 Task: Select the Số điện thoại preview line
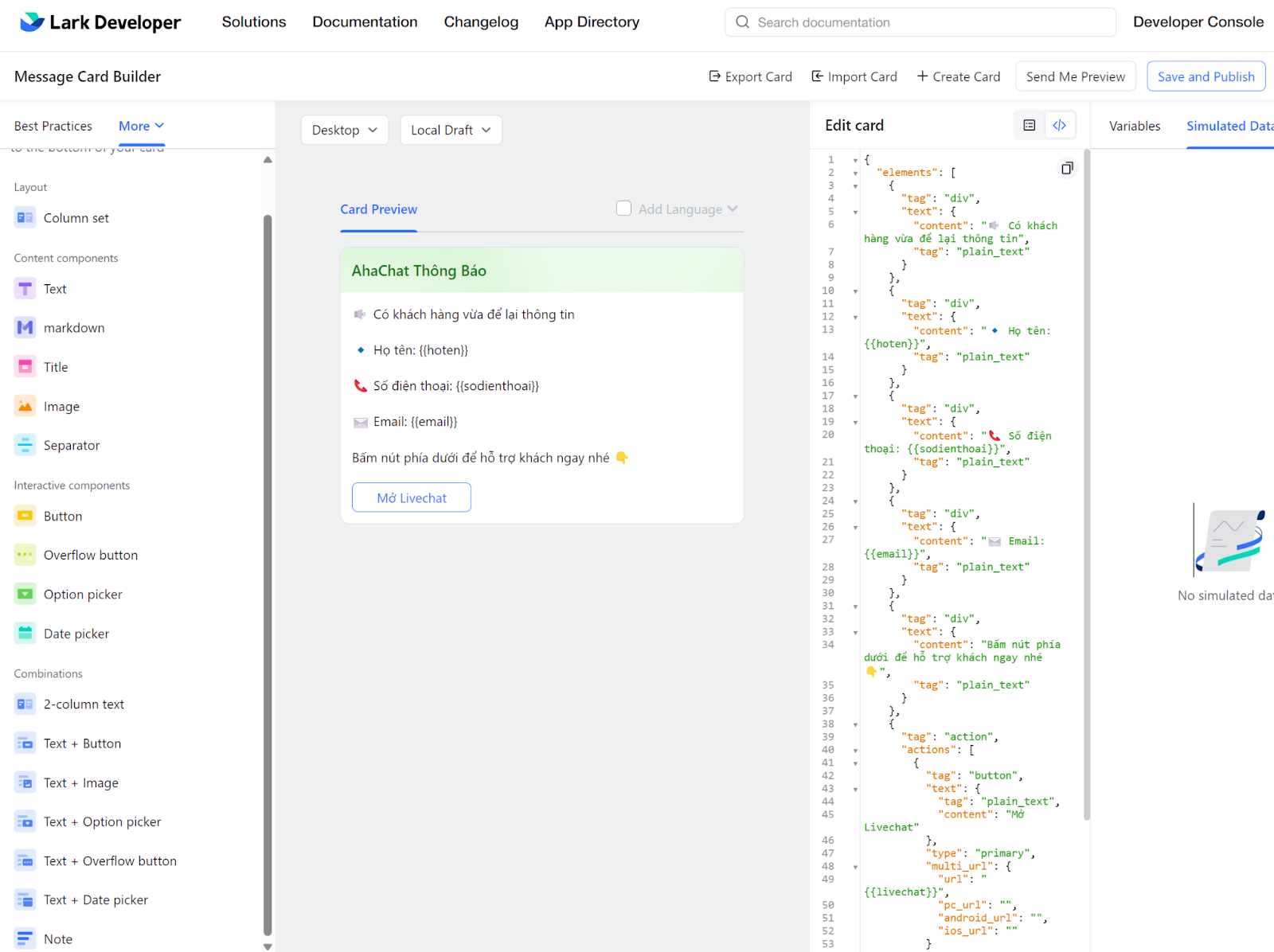coord(446,386)
